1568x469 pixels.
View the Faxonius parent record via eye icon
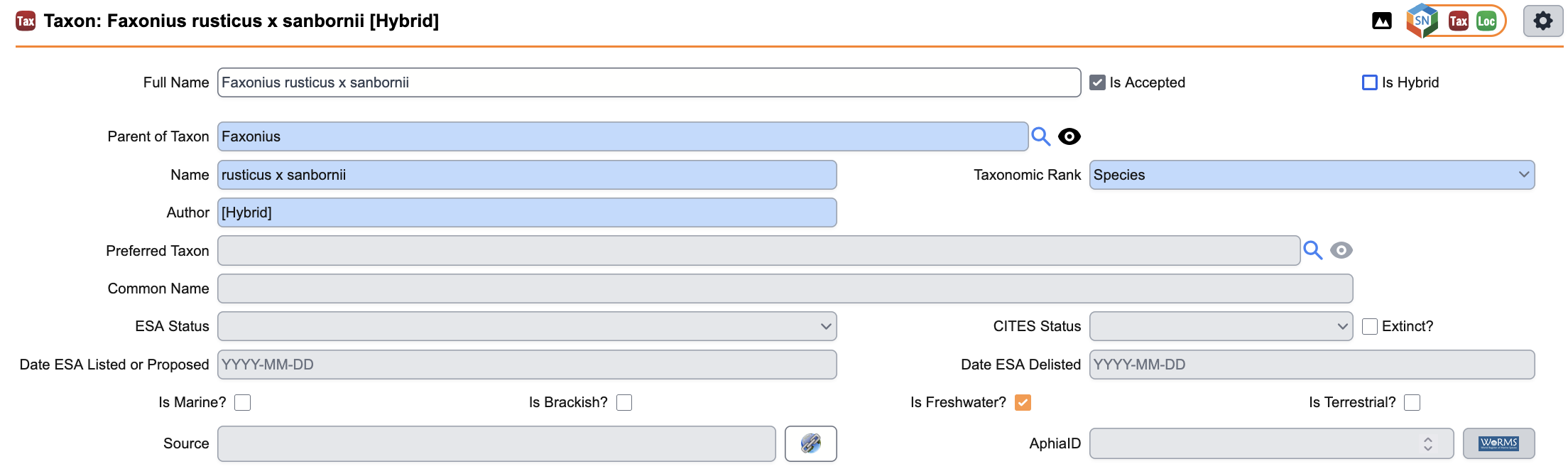pyautogui.click(x=1069, y=136)
